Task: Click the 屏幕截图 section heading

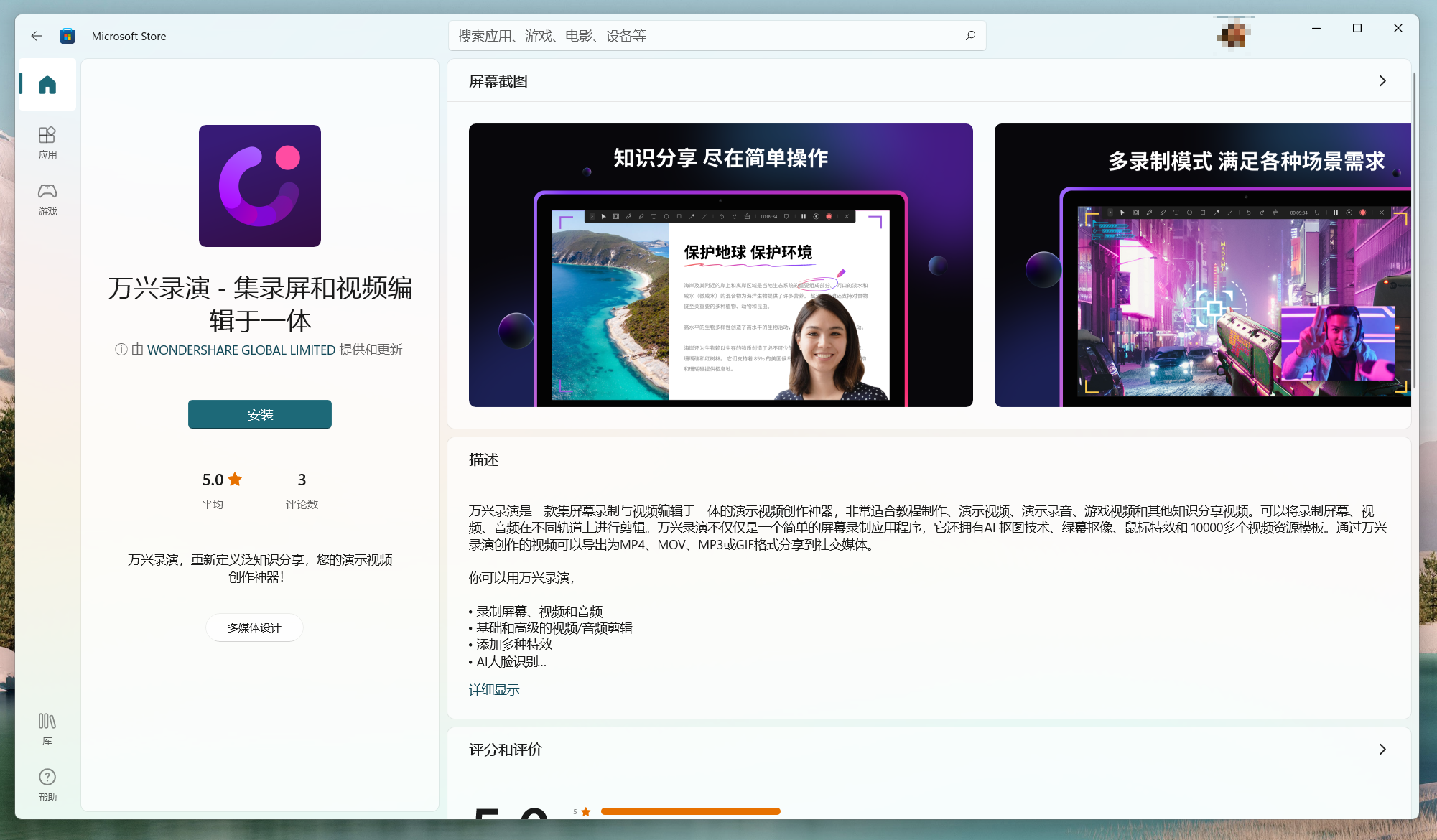Action: [x=498, y=81]
